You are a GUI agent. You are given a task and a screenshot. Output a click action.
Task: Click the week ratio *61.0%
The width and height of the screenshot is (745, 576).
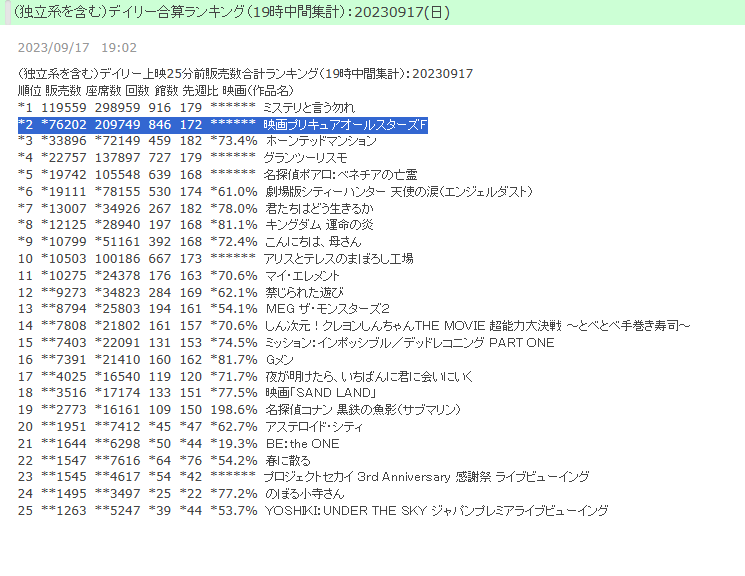point(234,192)
